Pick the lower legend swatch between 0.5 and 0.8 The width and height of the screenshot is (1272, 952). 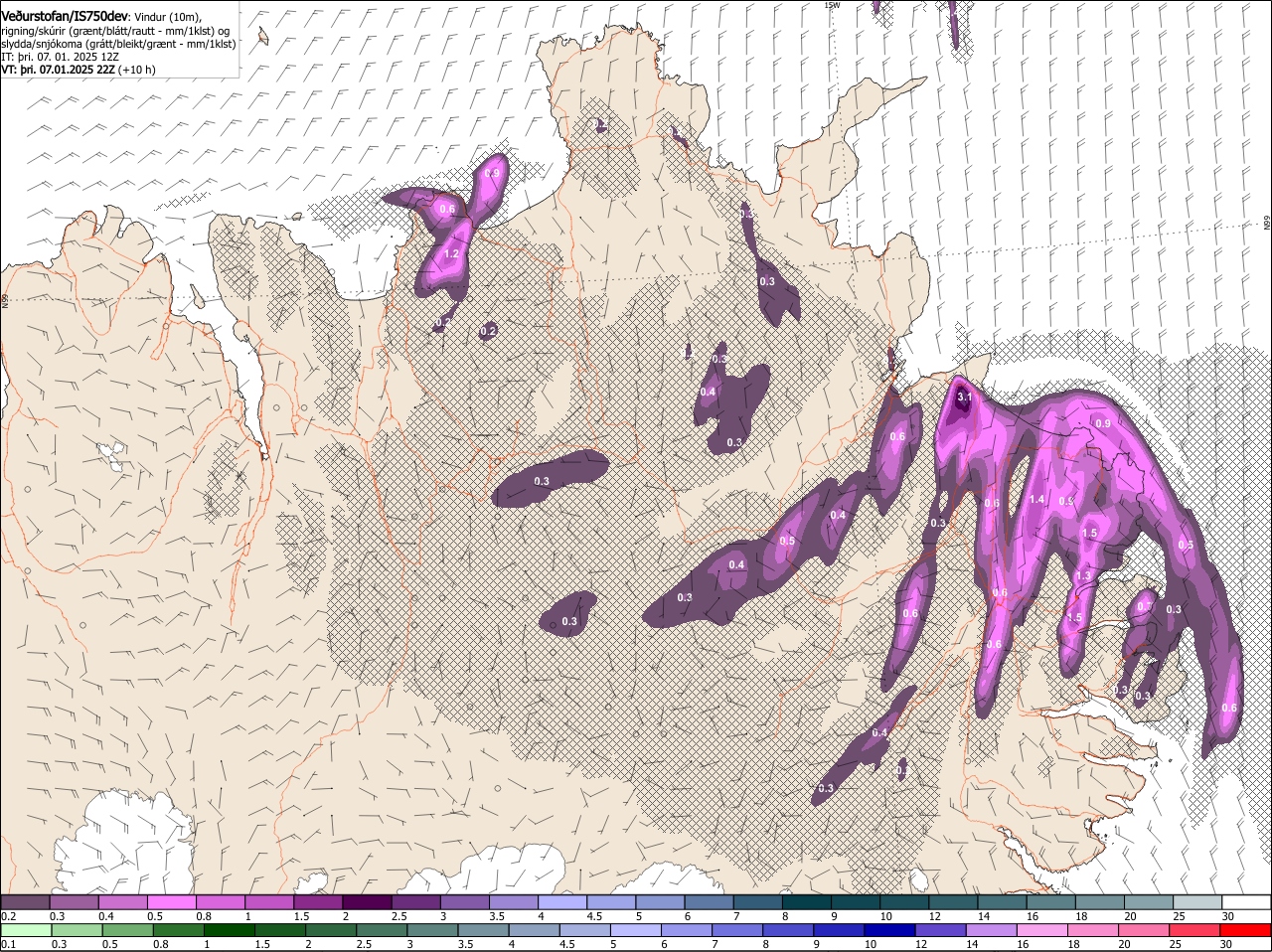click(127, 931)
